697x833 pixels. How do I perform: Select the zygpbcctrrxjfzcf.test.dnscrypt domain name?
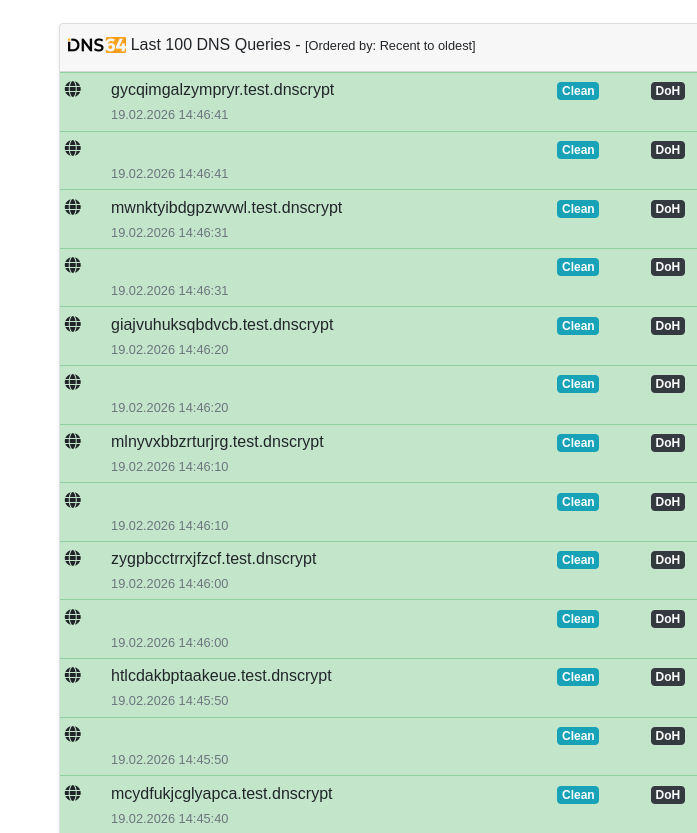coord(213,559)
